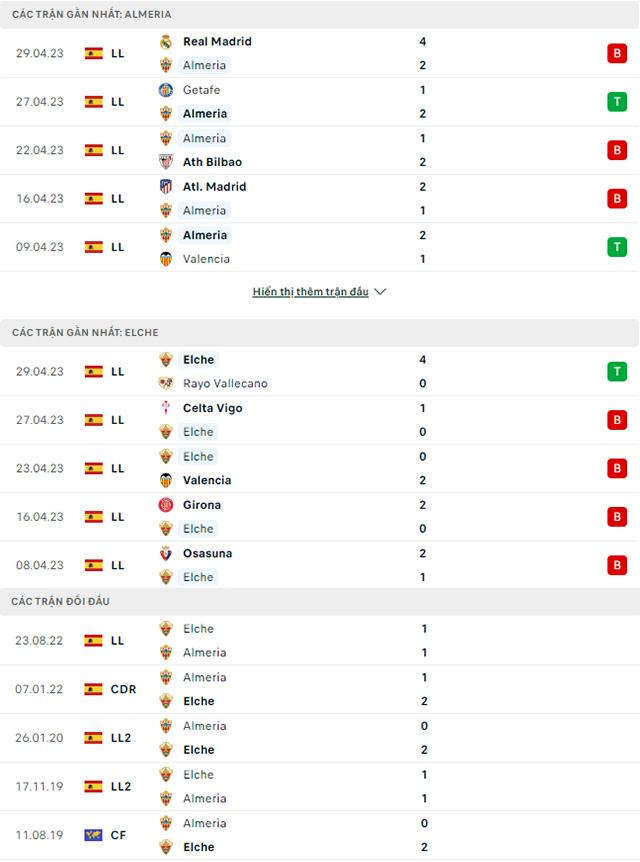Click the green T badge for Getafe match
This screenshot has height=862, width=640.
[x=617, y=102]
